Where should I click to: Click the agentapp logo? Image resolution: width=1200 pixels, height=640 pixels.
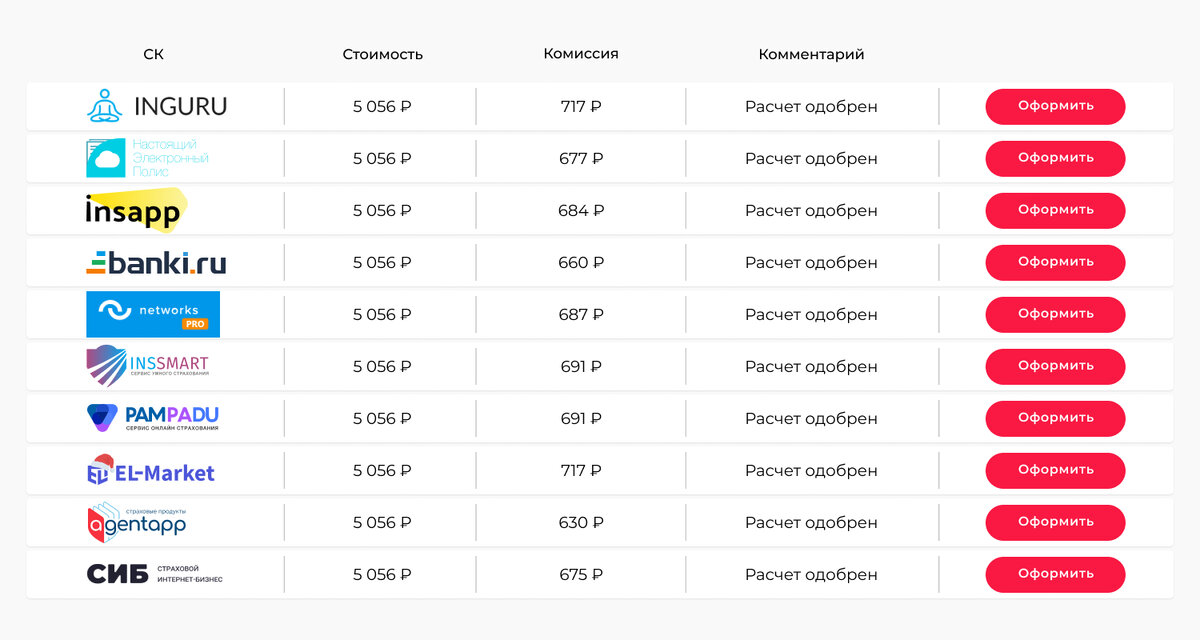click(137, 522)
